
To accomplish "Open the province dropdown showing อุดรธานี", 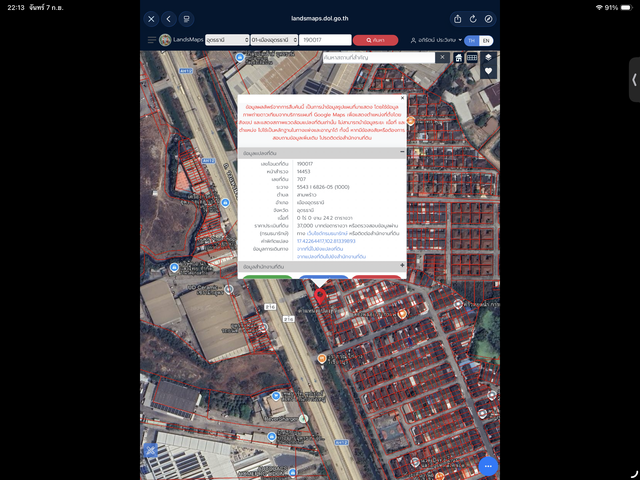I will [x=227, y=40].
